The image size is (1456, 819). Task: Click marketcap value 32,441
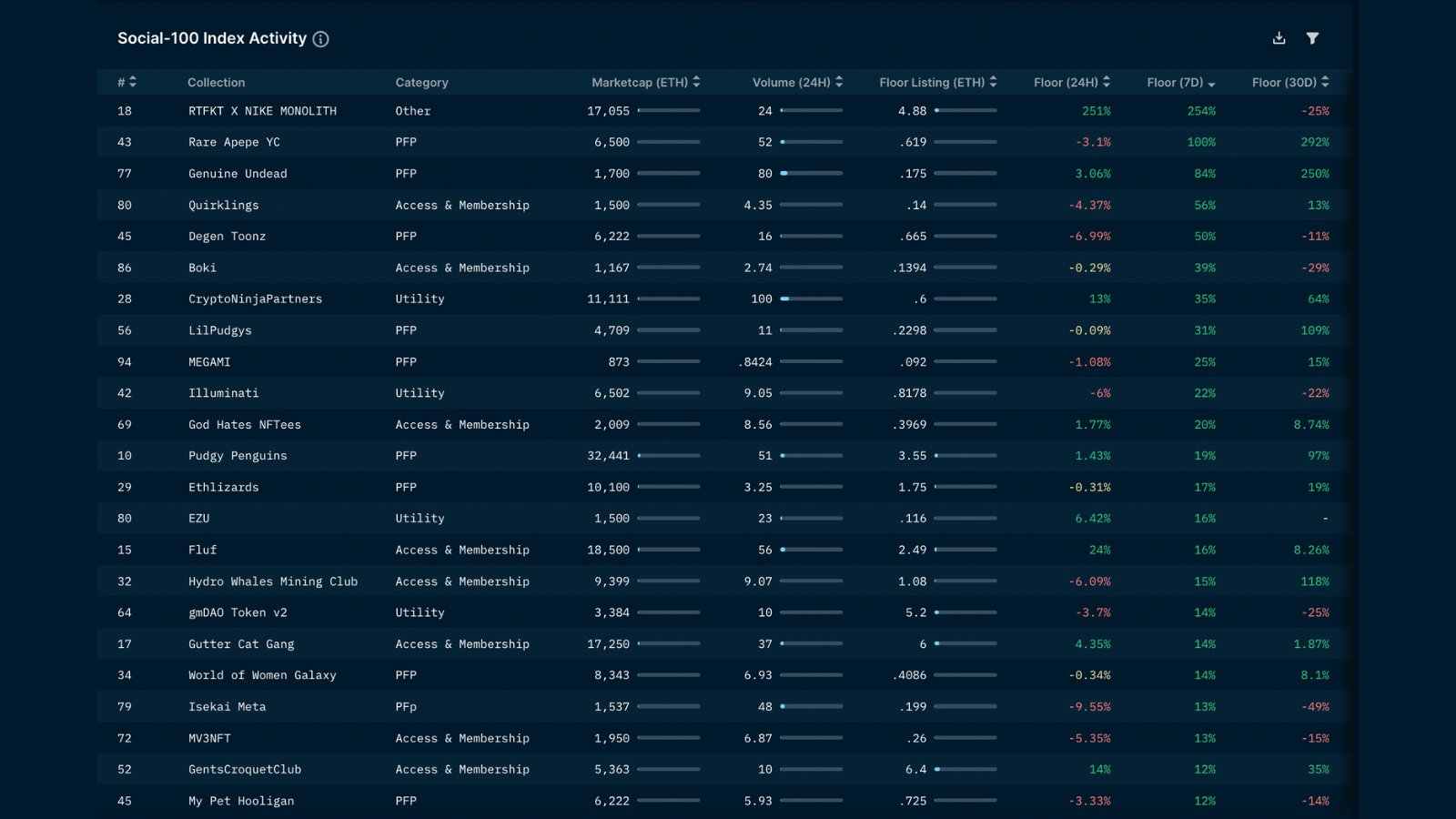pyautogui.click(x=608, y=456)
